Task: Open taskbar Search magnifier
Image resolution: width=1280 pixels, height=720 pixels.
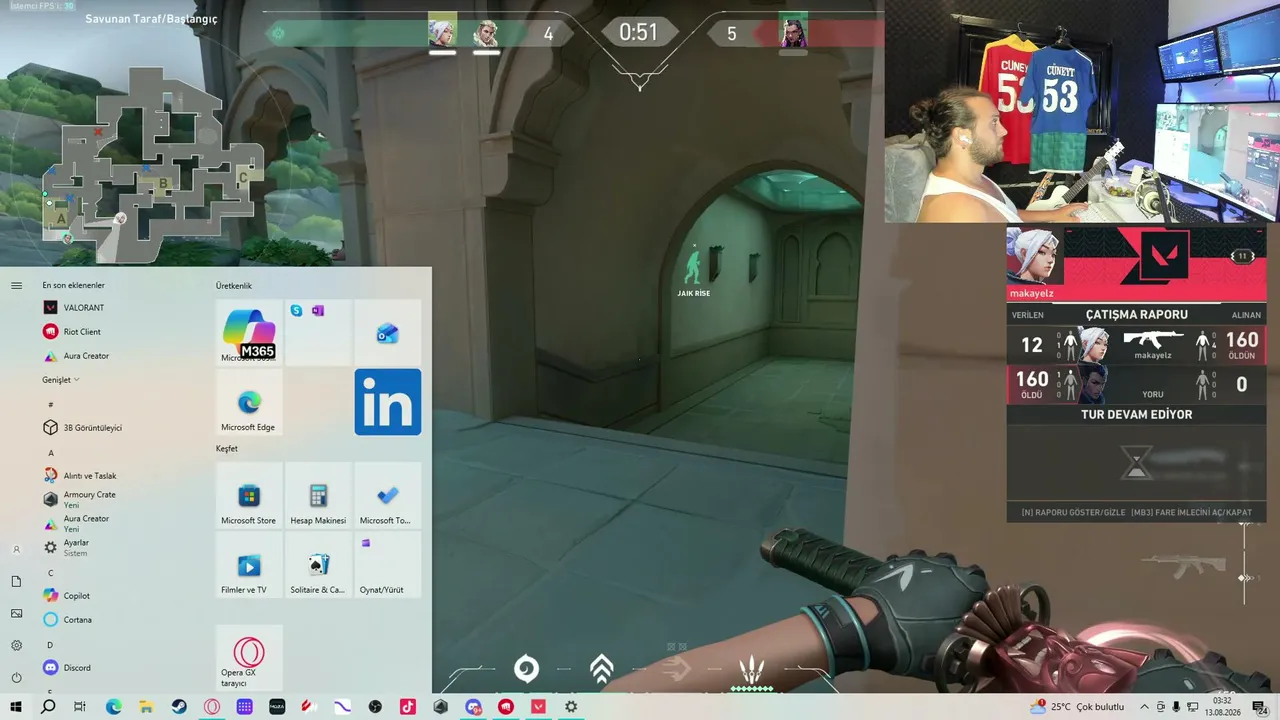Action: [x=48, y=707]
